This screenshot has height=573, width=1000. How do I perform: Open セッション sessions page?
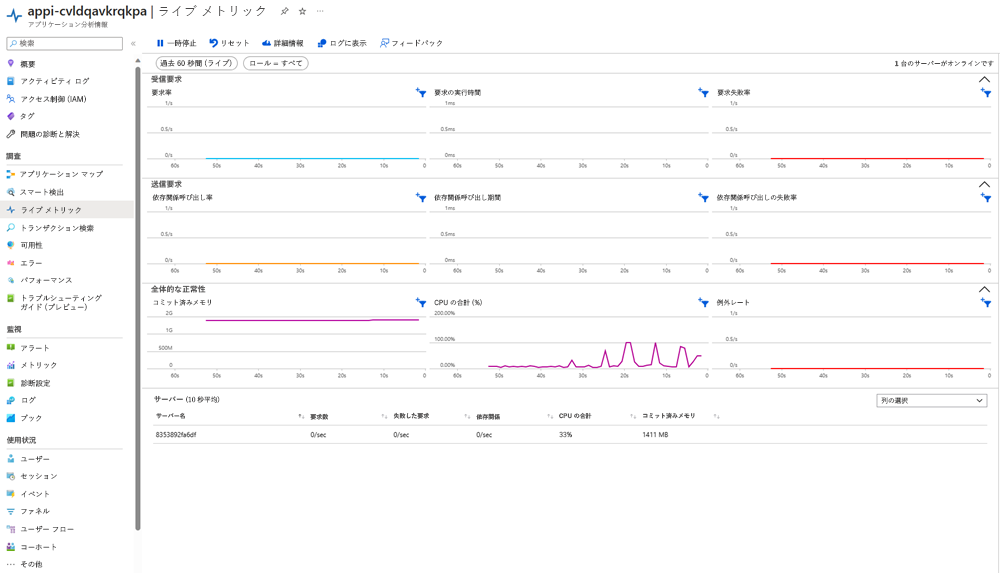[x=38, y=476]
